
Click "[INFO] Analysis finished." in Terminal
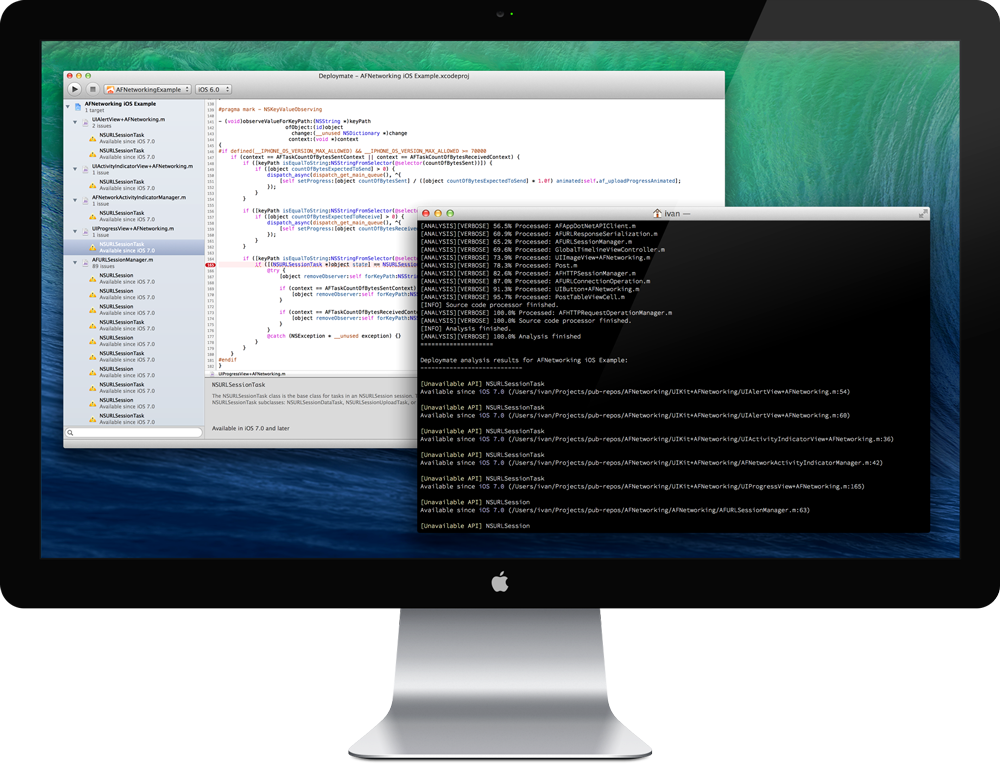point(466,329)
